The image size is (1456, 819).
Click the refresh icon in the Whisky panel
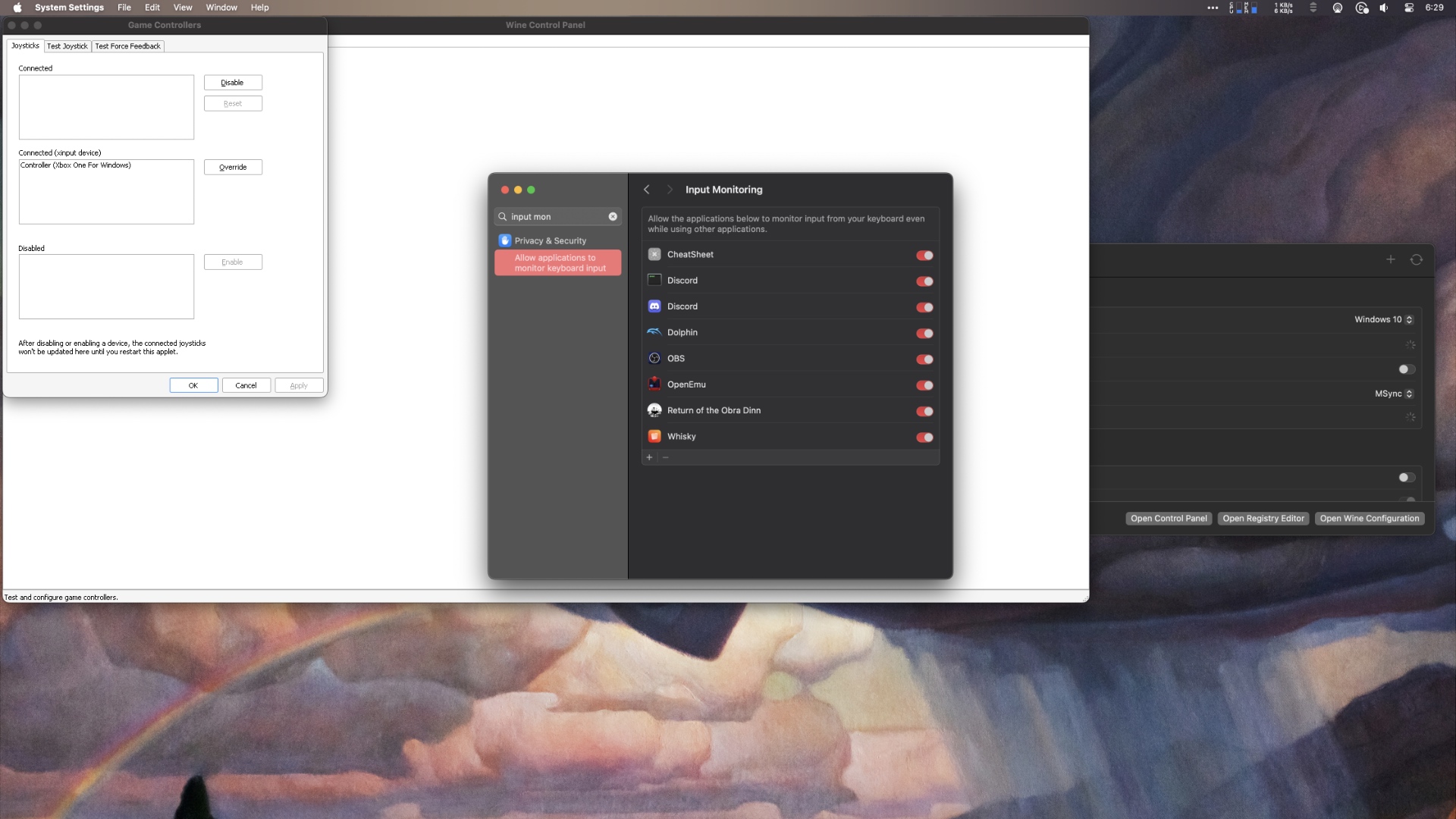pos(1417,259)
